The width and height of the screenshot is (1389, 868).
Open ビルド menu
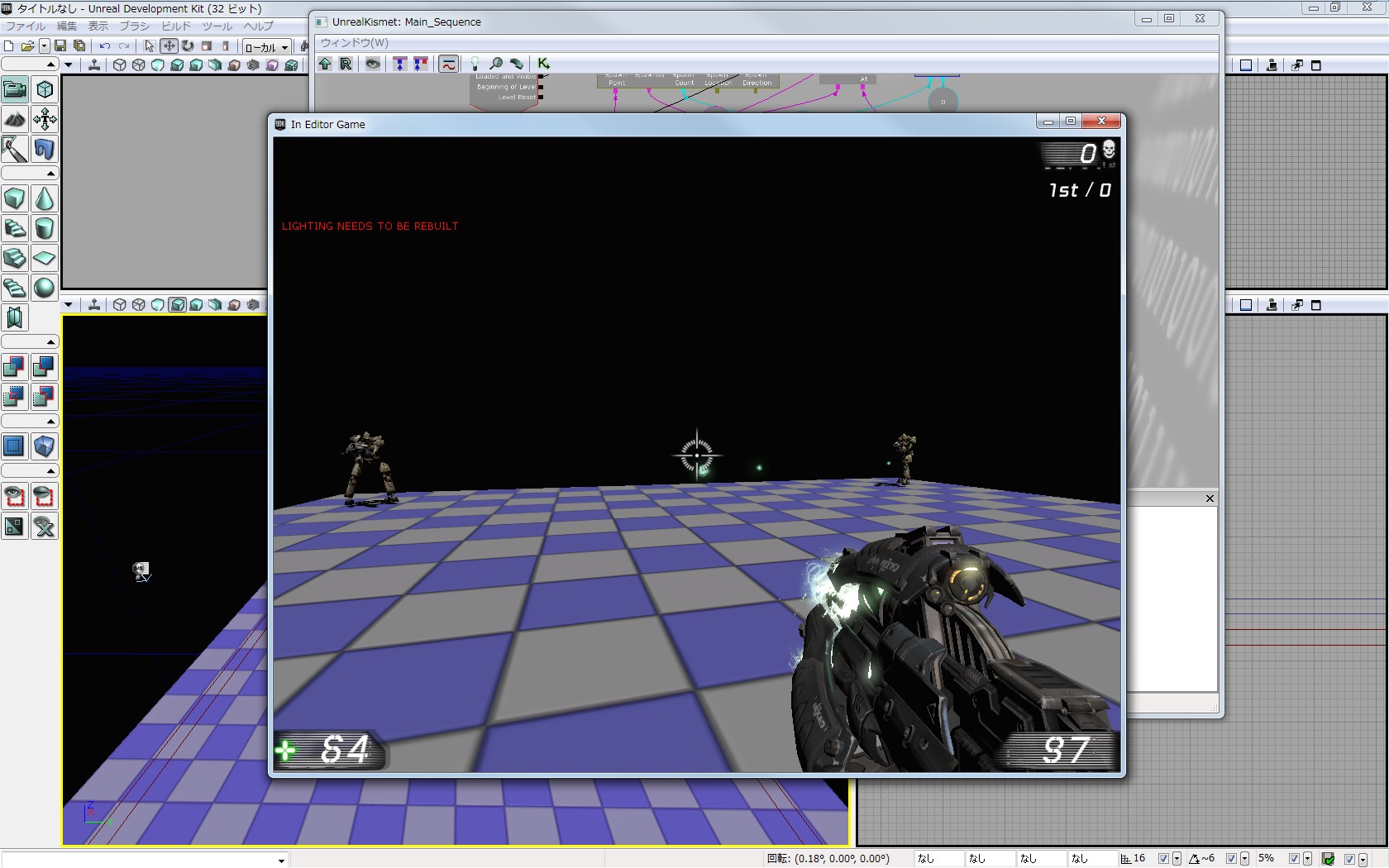[x=176, y=26]
